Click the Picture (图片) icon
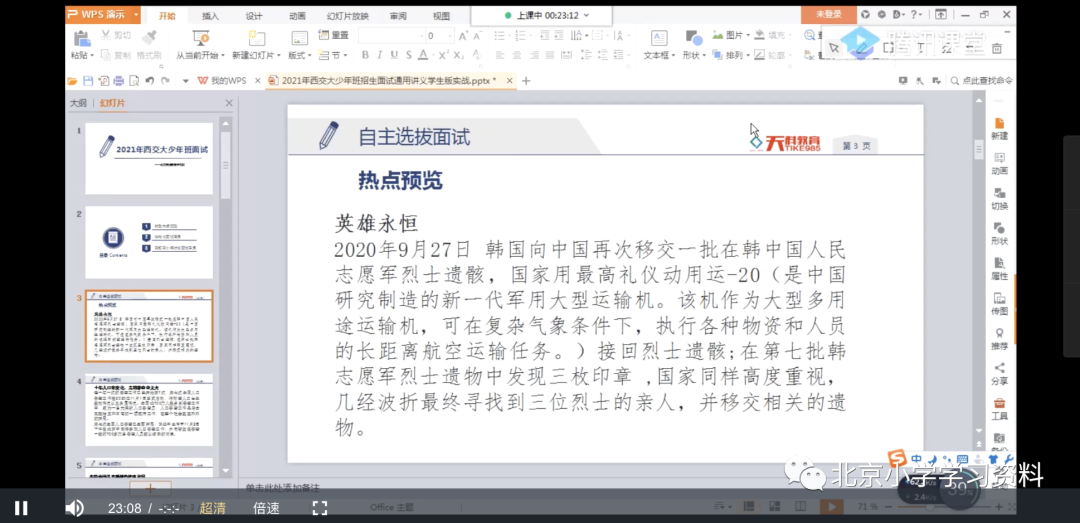Image resolution: width=1080 pixels, height=523 pixels. pos(718,35)
